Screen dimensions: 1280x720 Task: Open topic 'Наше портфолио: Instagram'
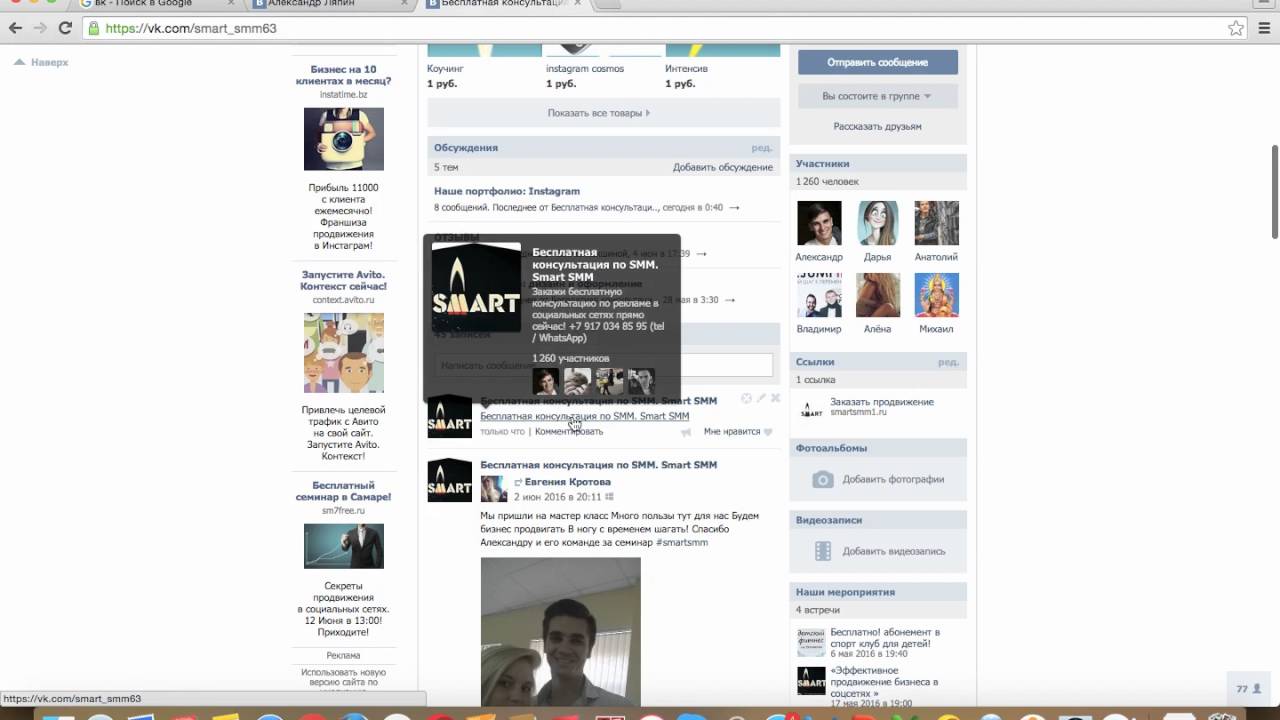click(x=507, y=191)
